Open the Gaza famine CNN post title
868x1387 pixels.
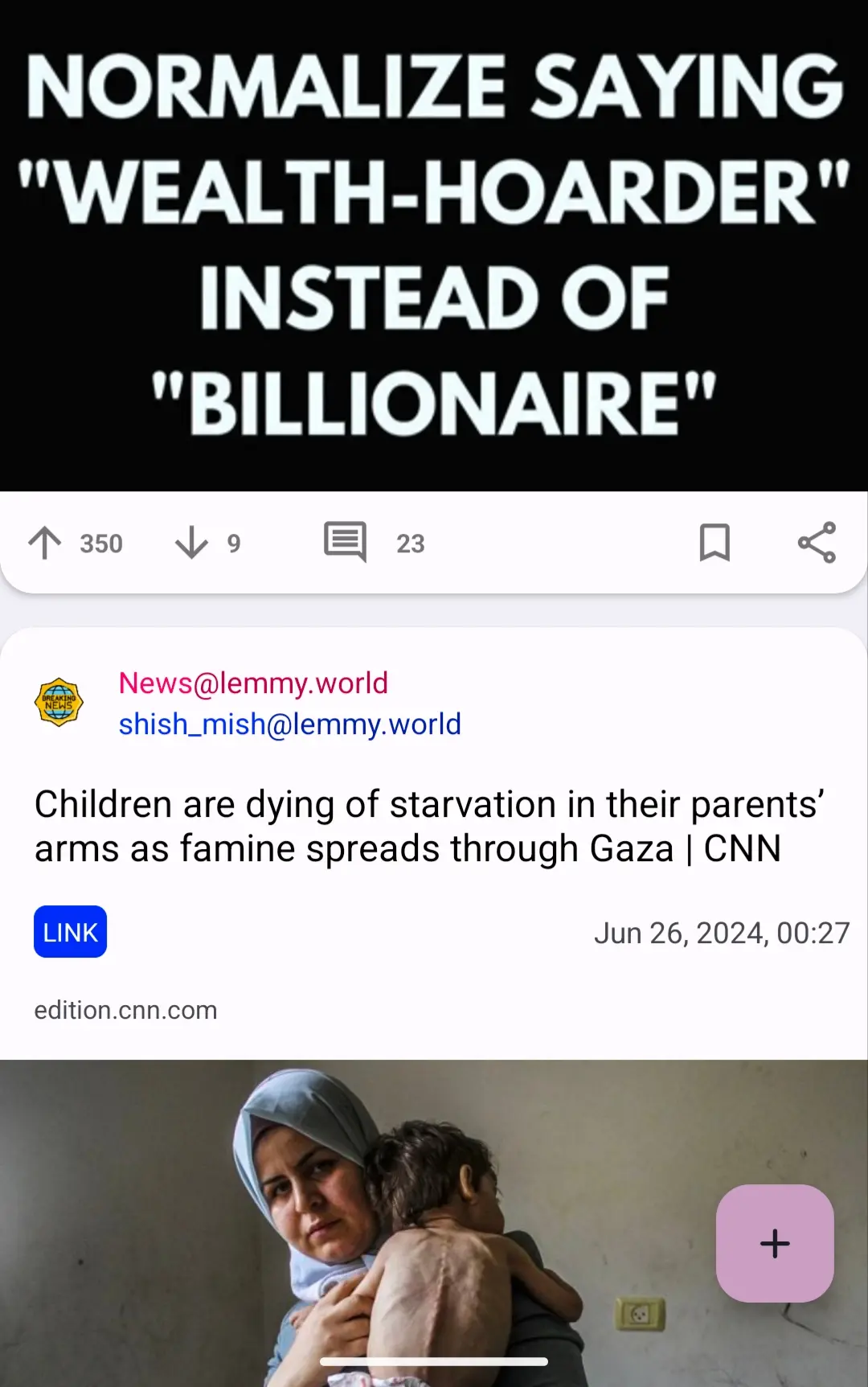pyautogui.click(x=430, y=826)
